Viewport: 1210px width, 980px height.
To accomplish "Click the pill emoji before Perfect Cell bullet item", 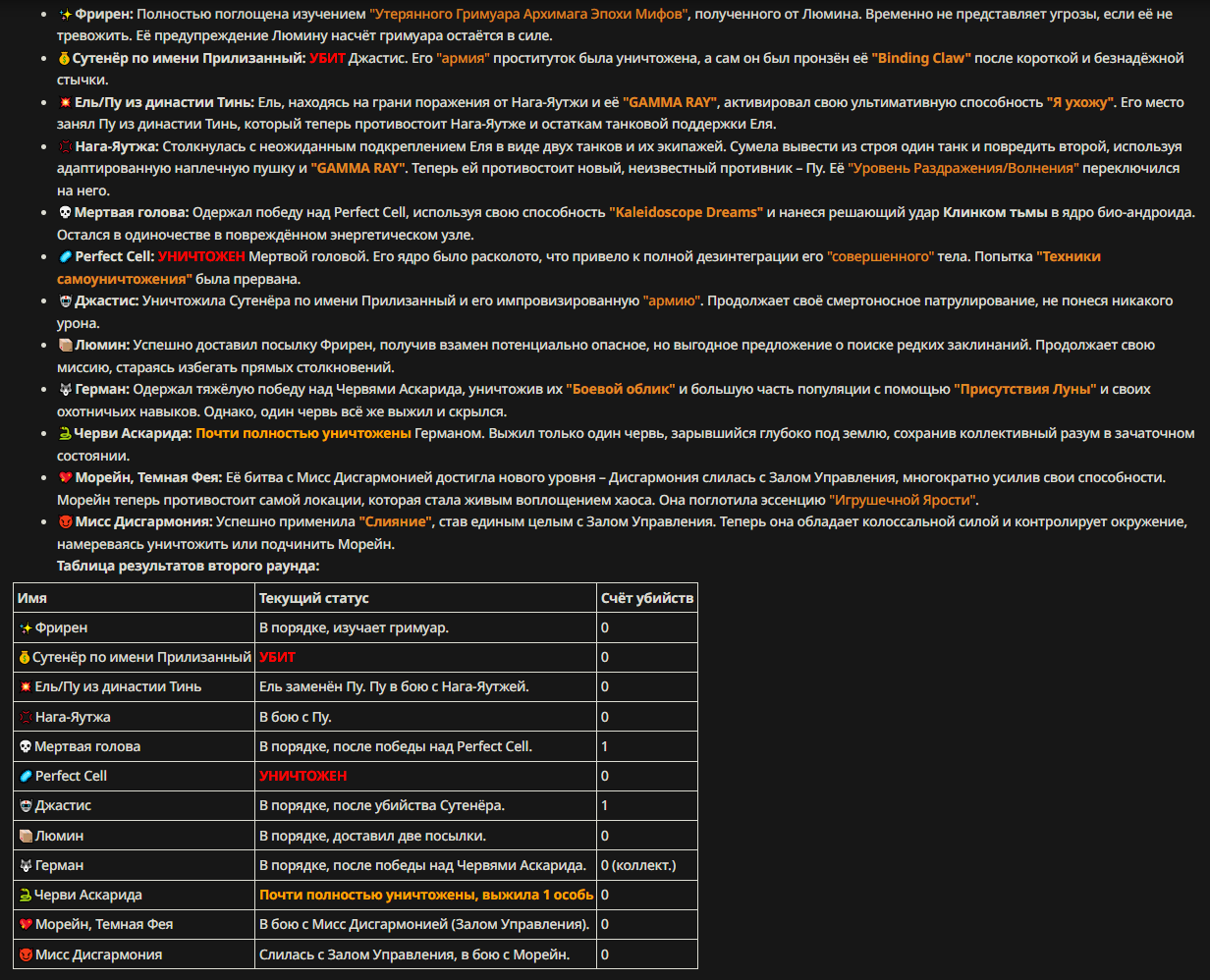I will pyautogui.click(x=65, y=256).
